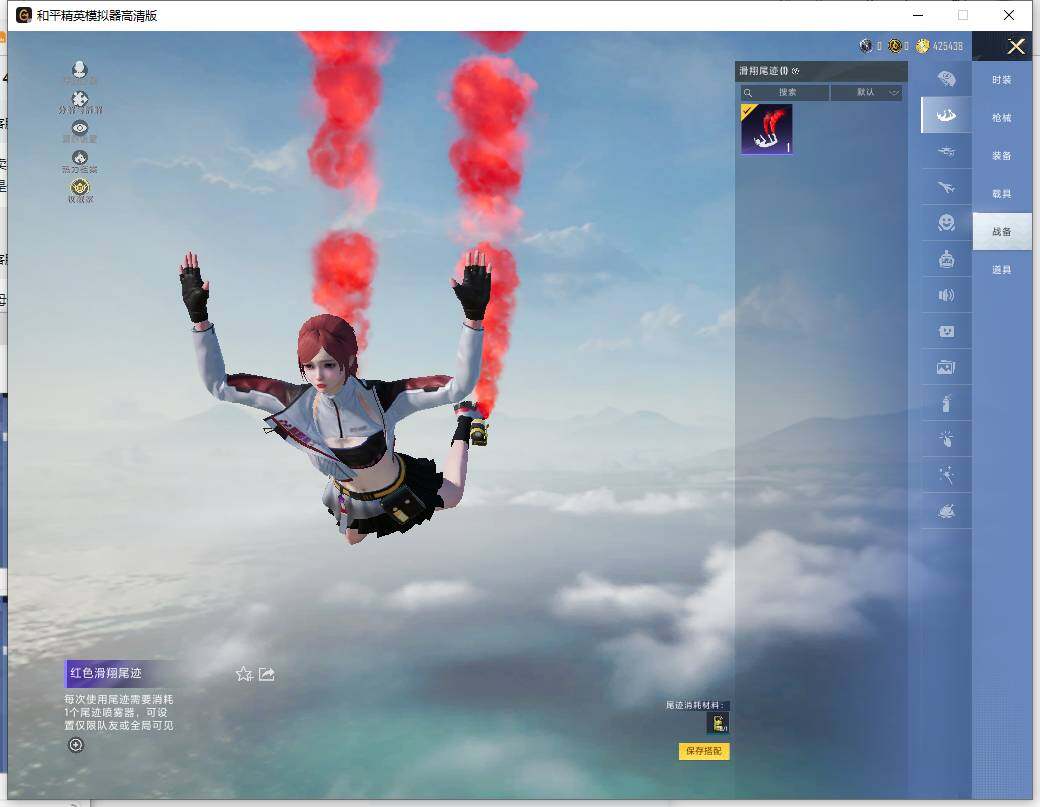Open the tapping hand effect subcategory icon
Screen dimensions: 1040x807
tap(946, 439)
